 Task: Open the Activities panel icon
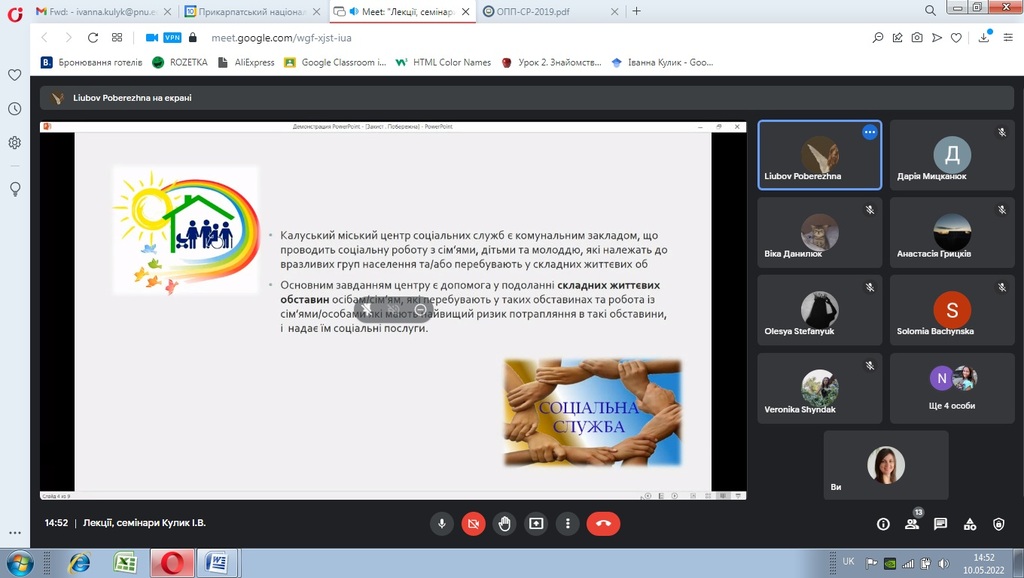(969, 523)
